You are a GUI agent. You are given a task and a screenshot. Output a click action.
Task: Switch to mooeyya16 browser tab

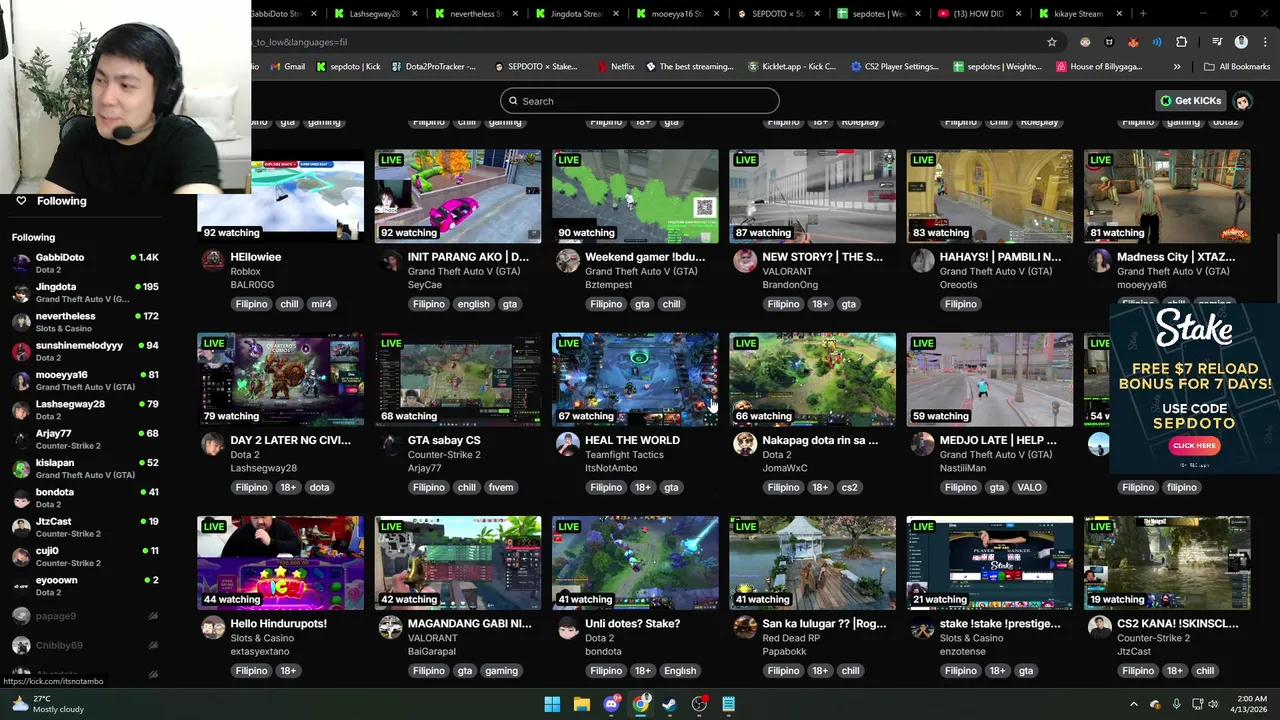[x=676, y=14]
